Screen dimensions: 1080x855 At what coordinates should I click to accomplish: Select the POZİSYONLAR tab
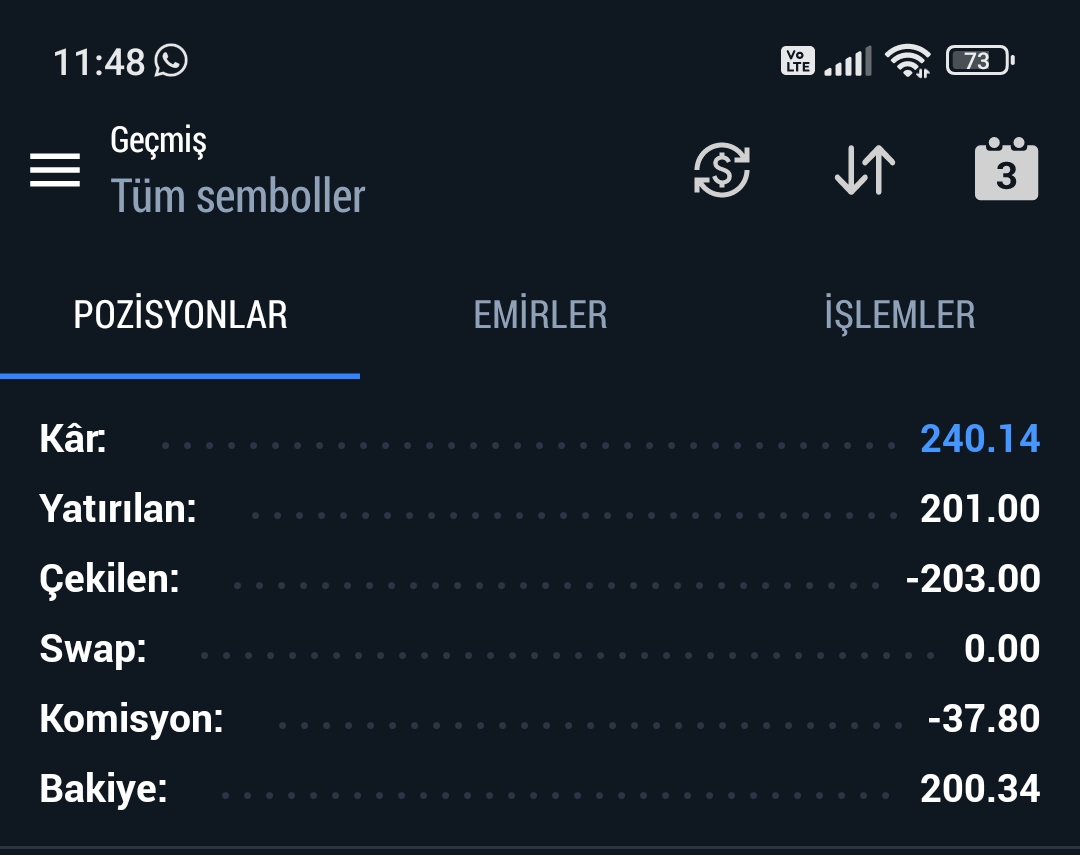point(180,315)
